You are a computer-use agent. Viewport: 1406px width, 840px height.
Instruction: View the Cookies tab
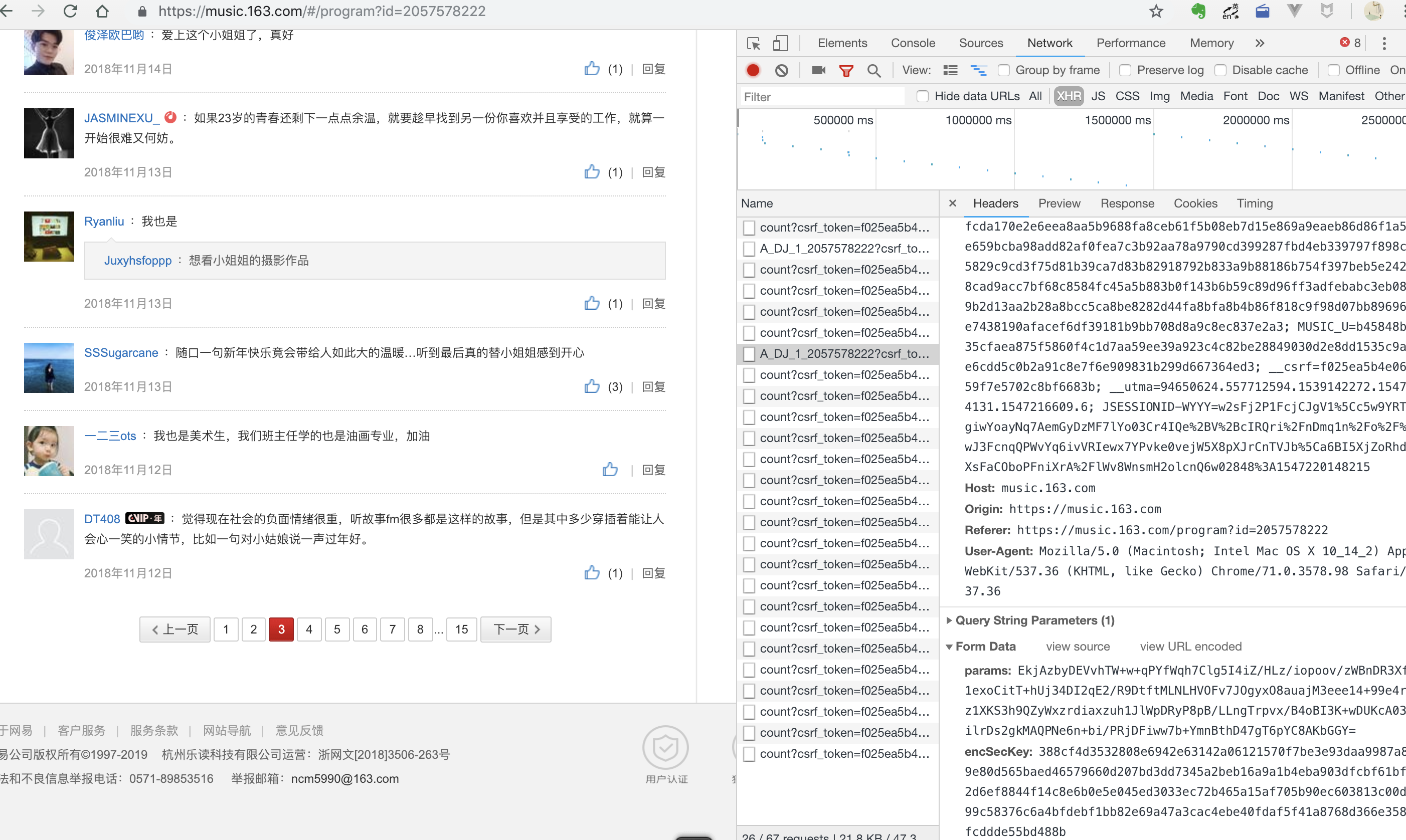(x=1195, y=203)
